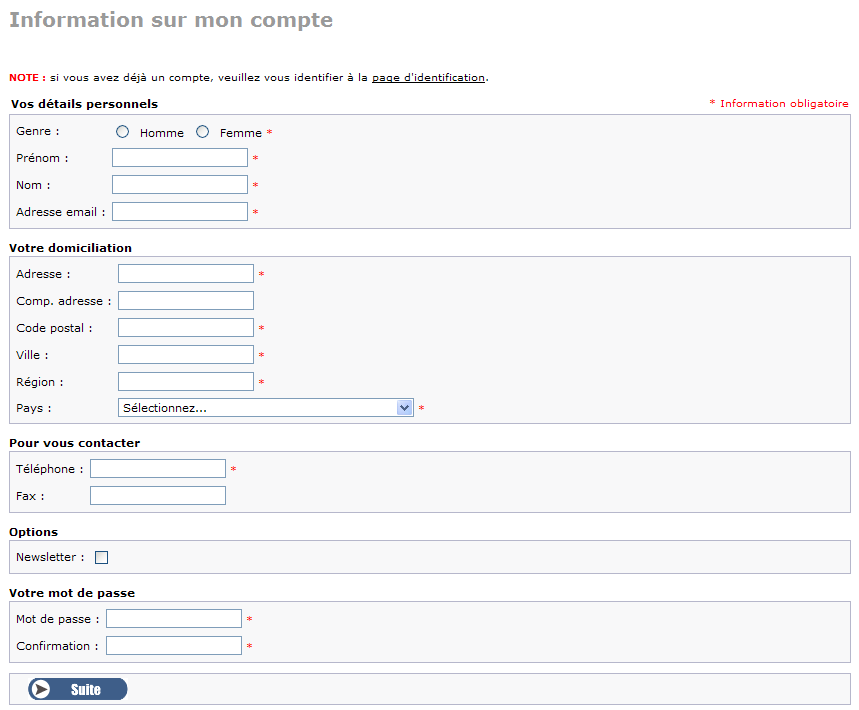Focus the Nom text field
This screenshot has height=710, width=859.
click(x=180, y=185)
